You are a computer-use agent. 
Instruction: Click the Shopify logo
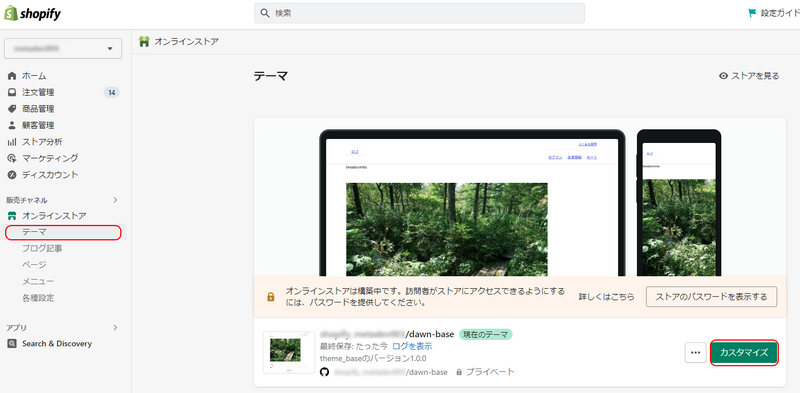pyautogui.click(x=32, y=14)
